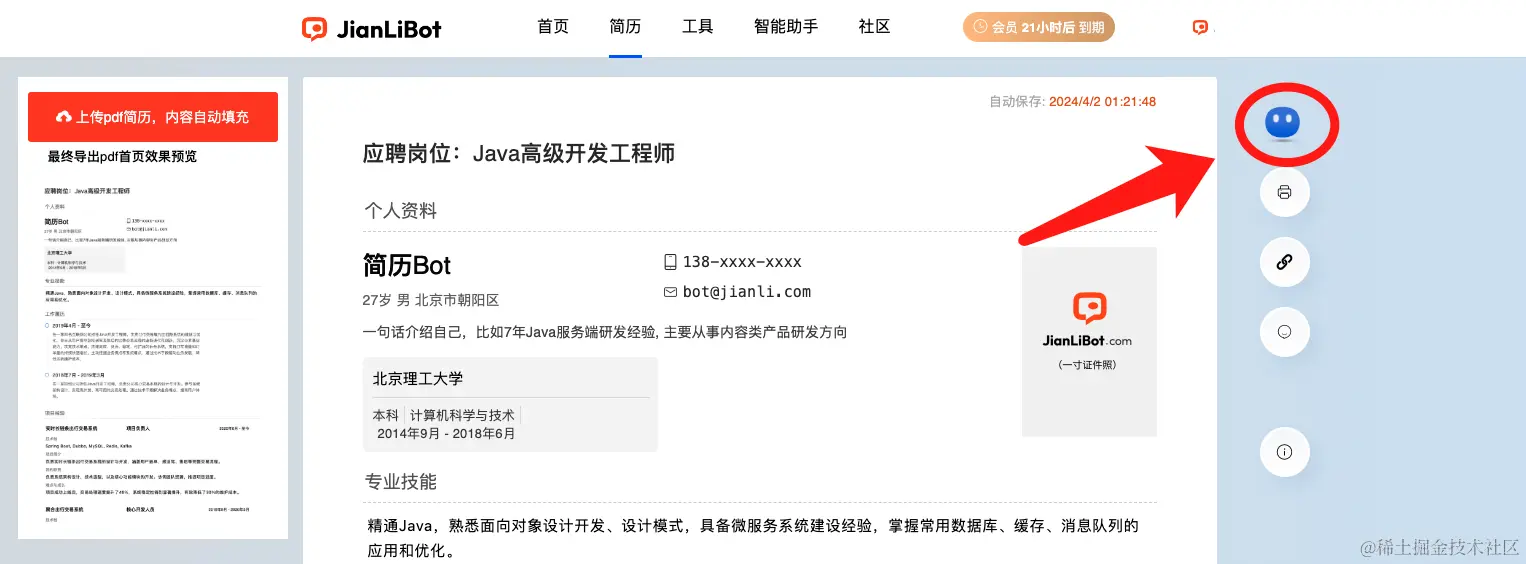1526x564 pixels.
Task: Click the user avatar icon in header
Action: [x=1201, y=28]
